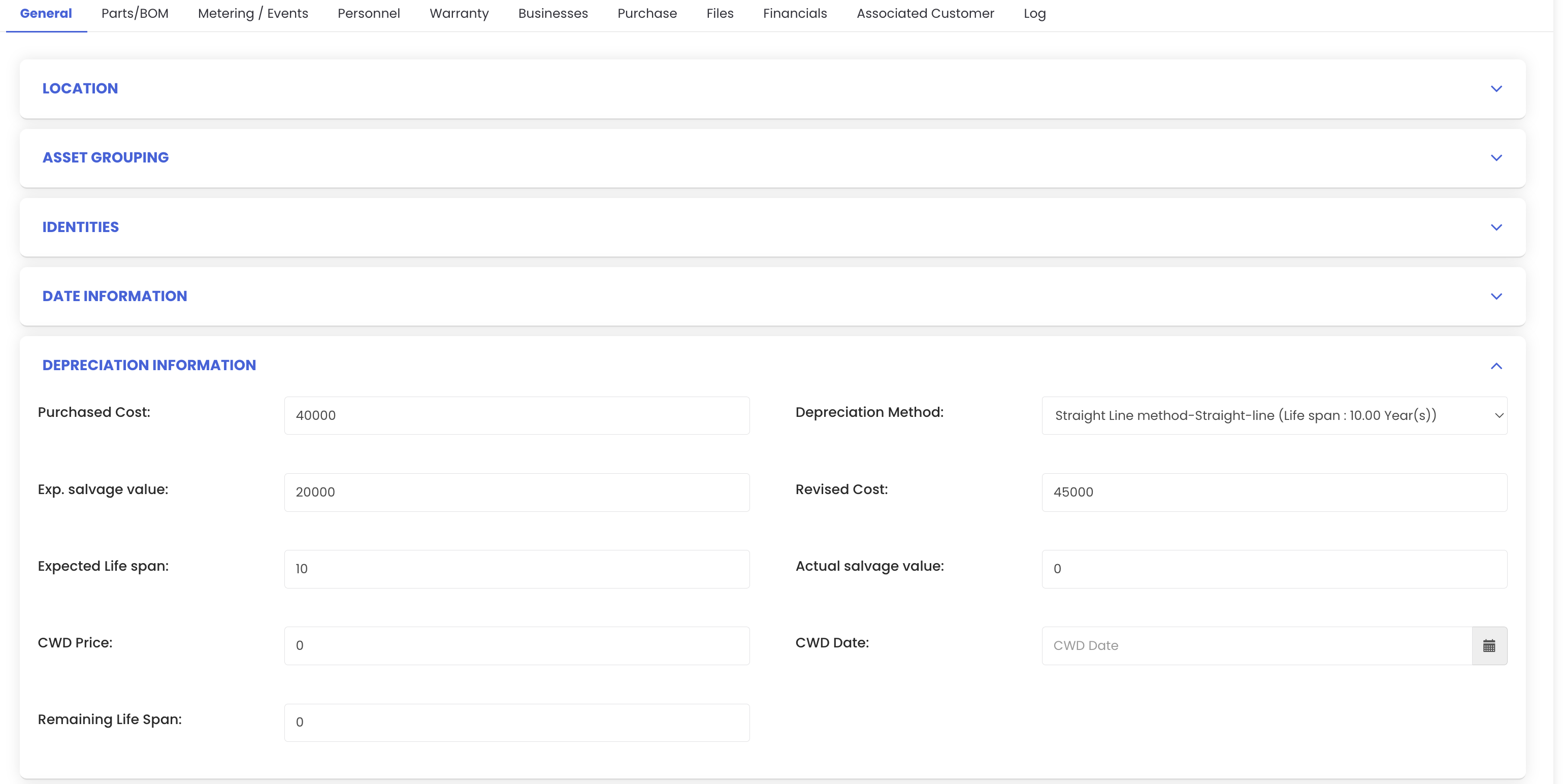Expand the Location section chevron
Image resolution: width=1564 pixels, height=784 pixels.
tap(1496, 89)
